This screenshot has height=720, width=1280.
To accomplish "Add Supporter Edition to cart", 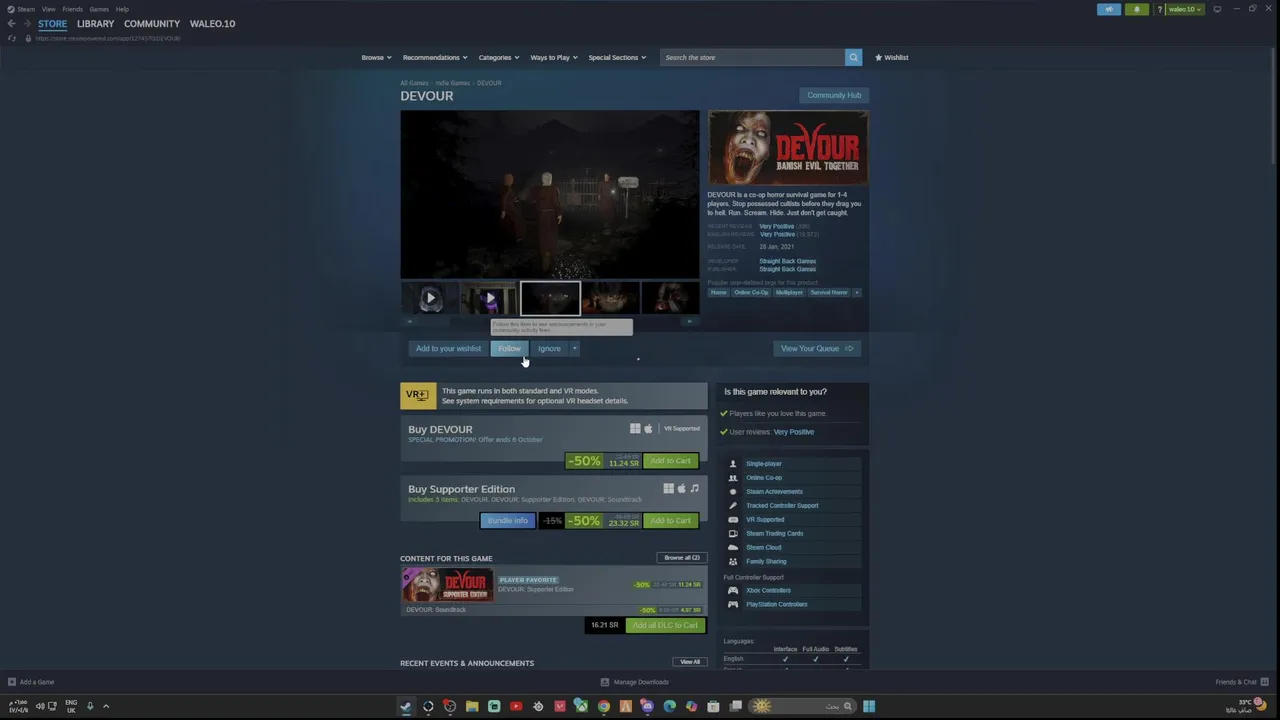I will tap(670, 521).
